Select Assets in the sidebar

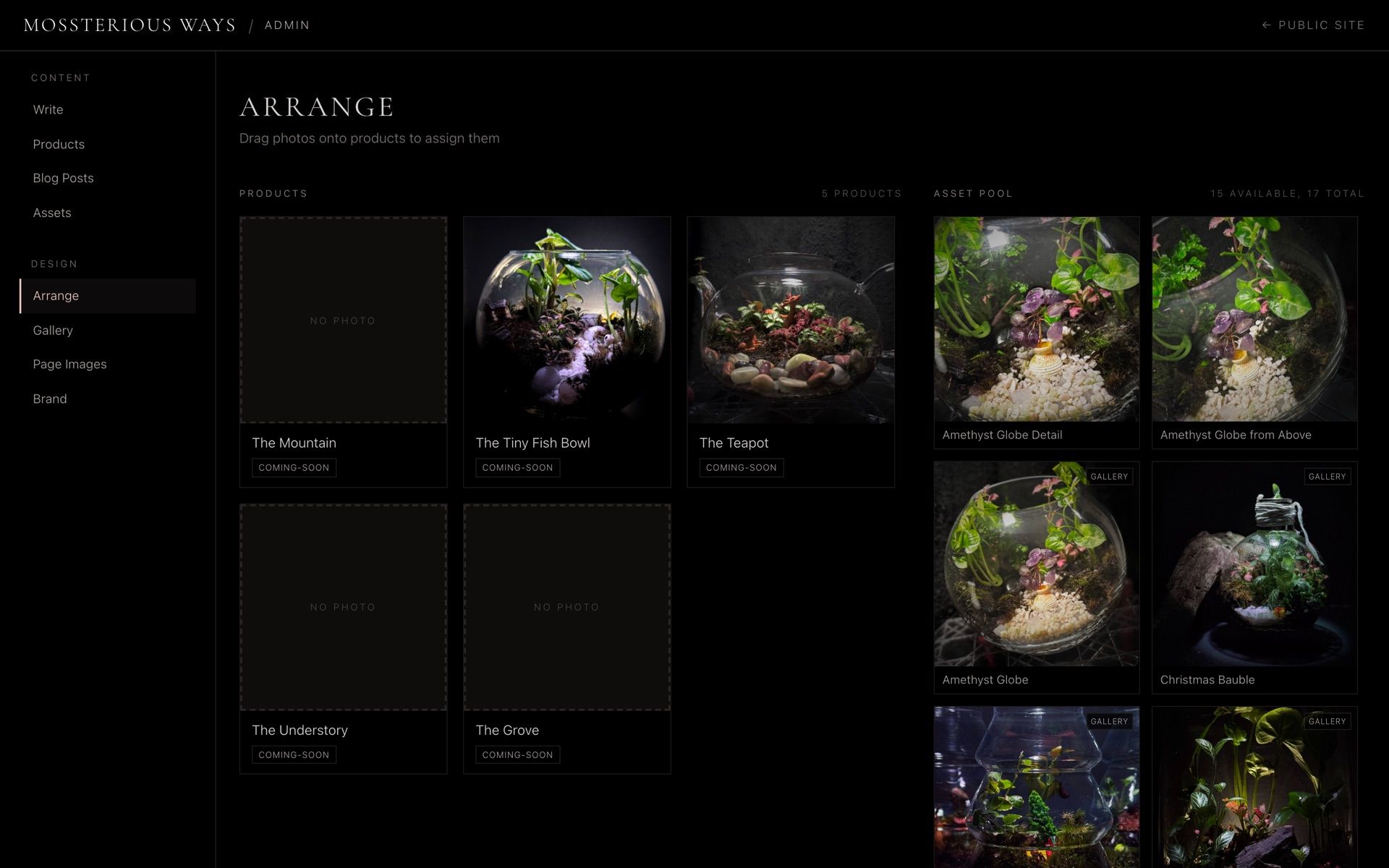coord(52,213)
